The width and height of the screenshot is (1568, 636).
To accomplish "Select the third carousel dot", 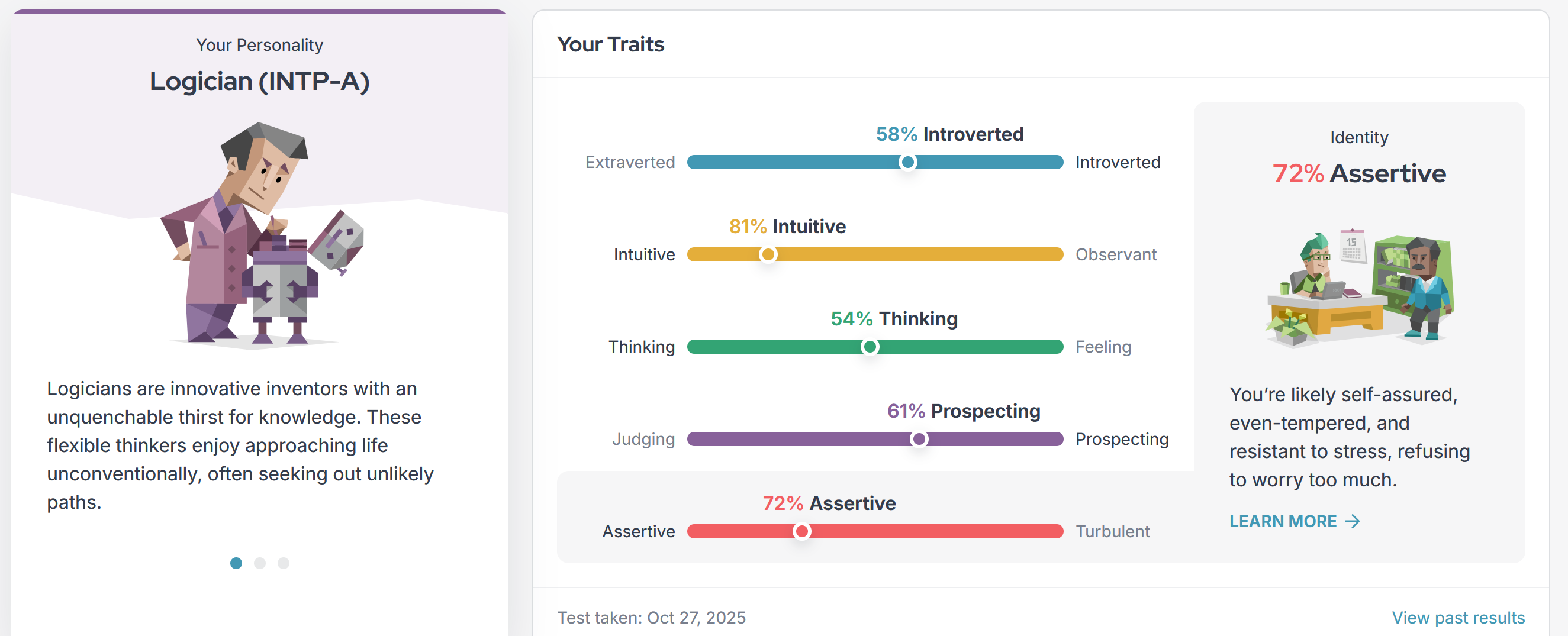I will click(284, 563).
